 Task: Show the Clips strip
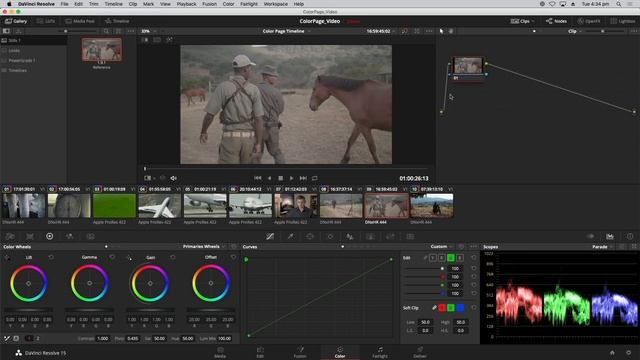[522, 21]
